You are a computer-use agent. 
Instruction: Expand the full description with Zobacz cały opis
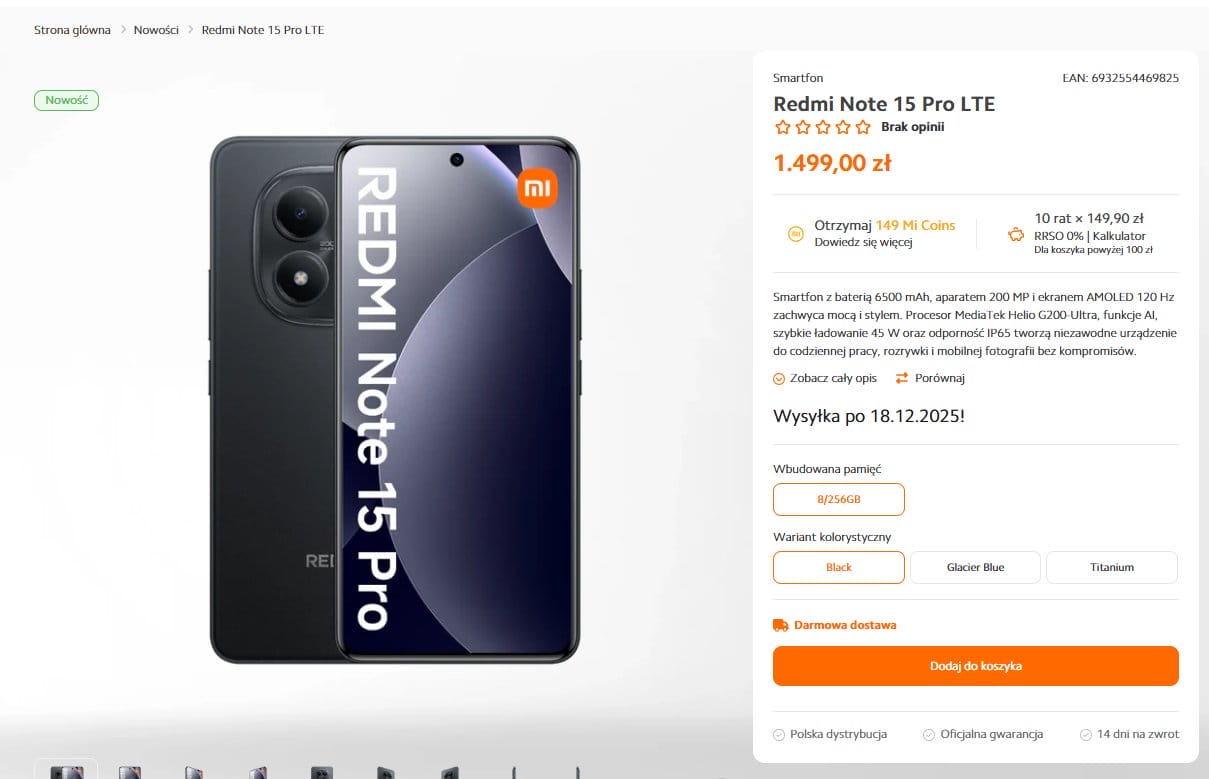832,378
